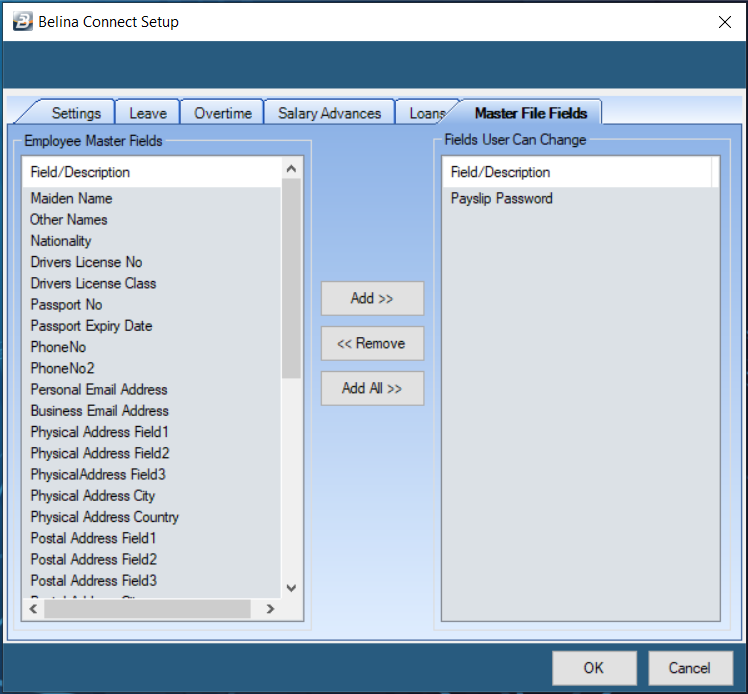Select Postal Address Field3
The width and height of the screenshot is (748, 694).
(94, 580)
